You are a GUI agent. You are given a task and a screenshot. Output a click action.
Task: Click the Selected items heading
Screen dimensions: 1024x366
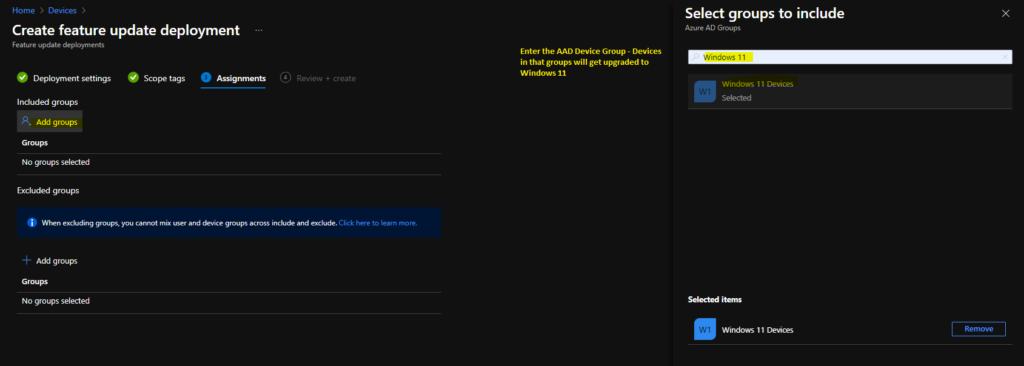[714, 299]
